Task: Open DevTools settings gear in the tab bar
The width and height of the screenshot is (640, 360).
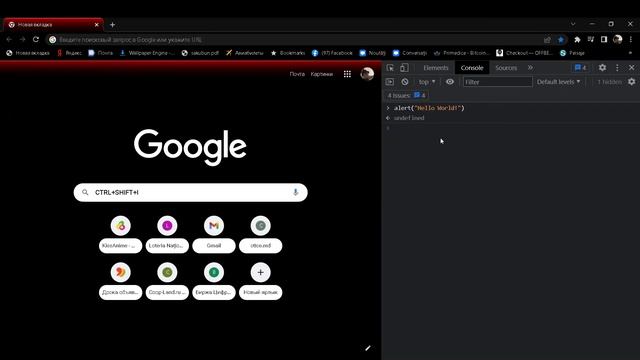Action: pyautogui.click(x=602, y=68)
